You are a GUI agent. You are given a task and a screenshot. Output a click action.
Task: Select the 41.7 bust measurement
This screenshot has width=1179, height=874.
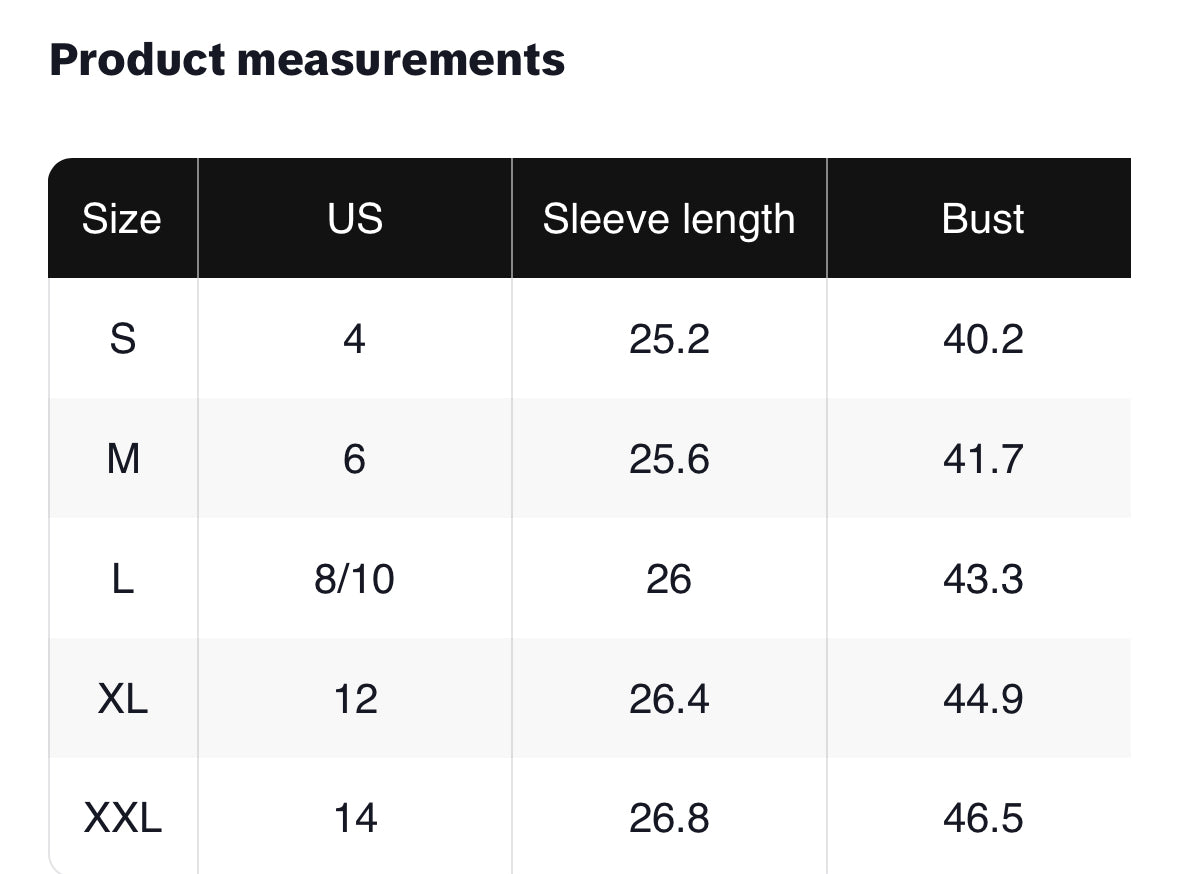(x=983, y=459)
